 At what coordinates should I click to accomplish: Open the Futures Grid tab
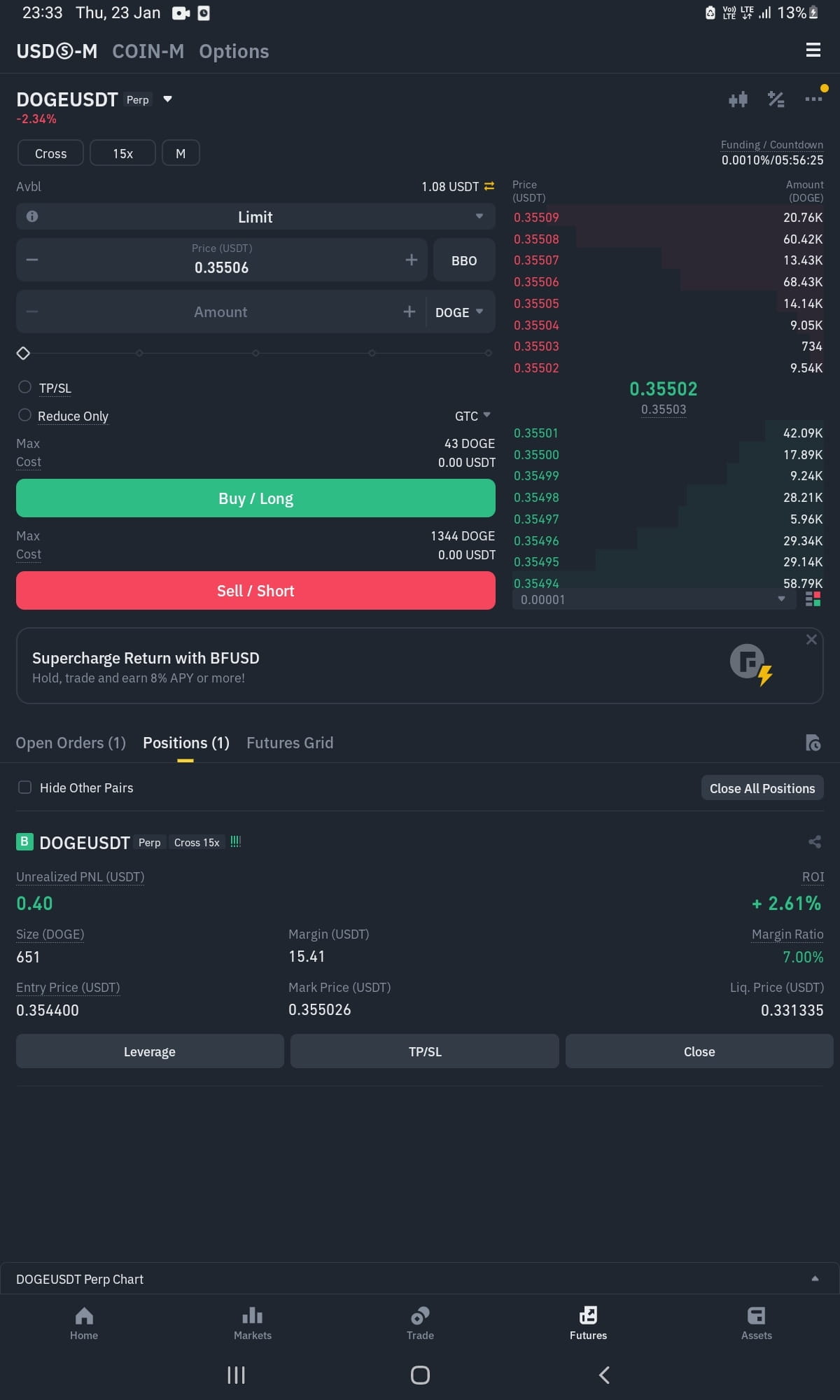[290, 743]
